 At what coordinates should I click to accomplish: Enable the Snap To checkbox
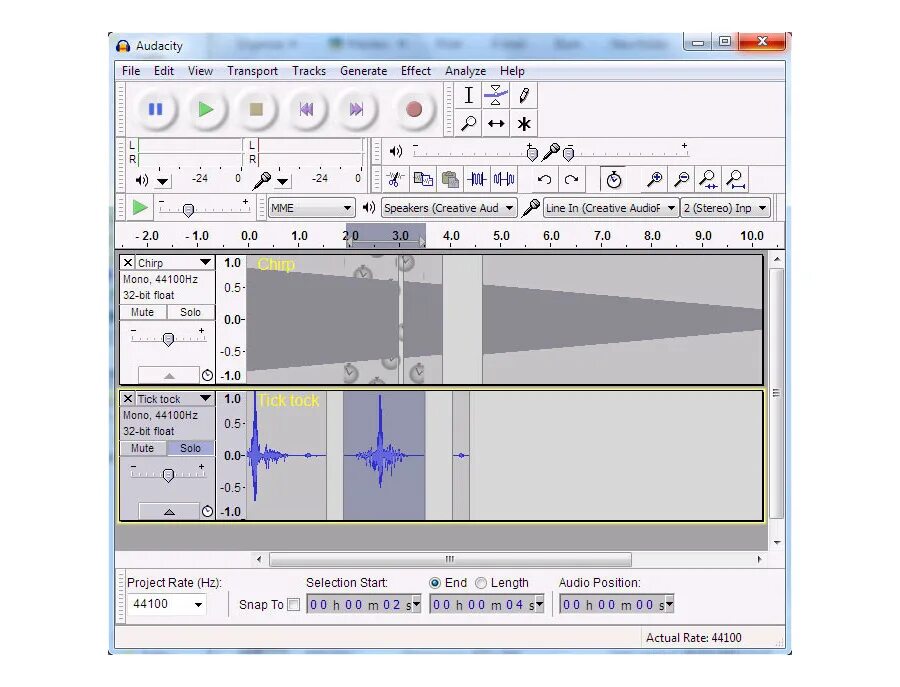(x=293, y=604)
